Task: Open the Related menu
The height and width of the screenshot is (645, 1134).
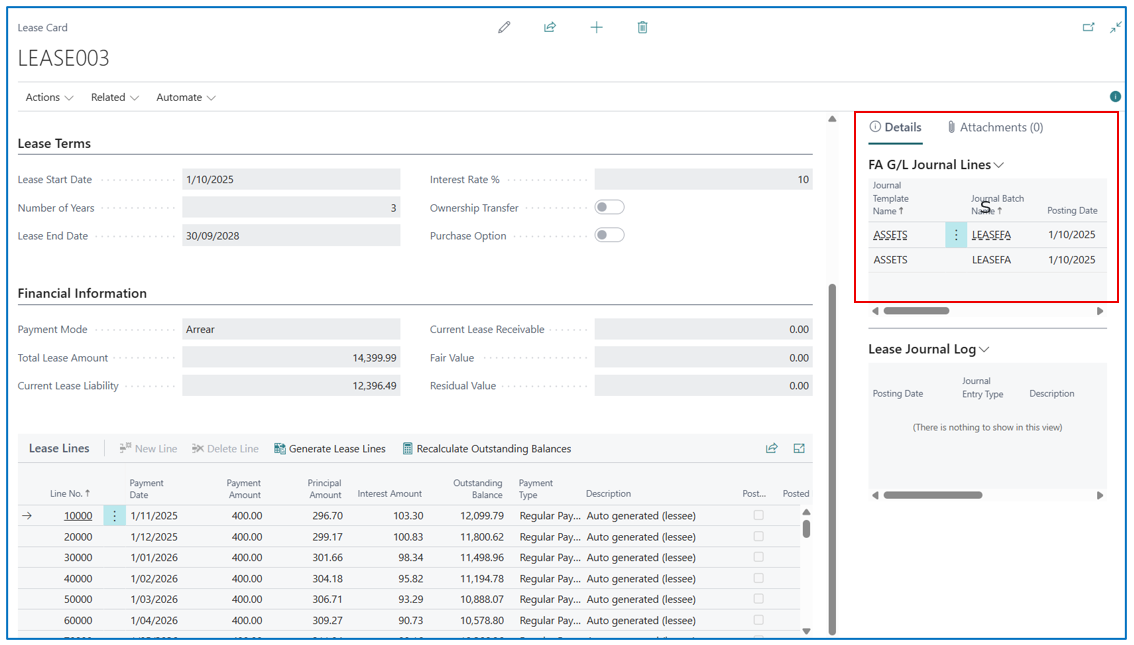Action: pyautogui.click(x=114, y=97)
